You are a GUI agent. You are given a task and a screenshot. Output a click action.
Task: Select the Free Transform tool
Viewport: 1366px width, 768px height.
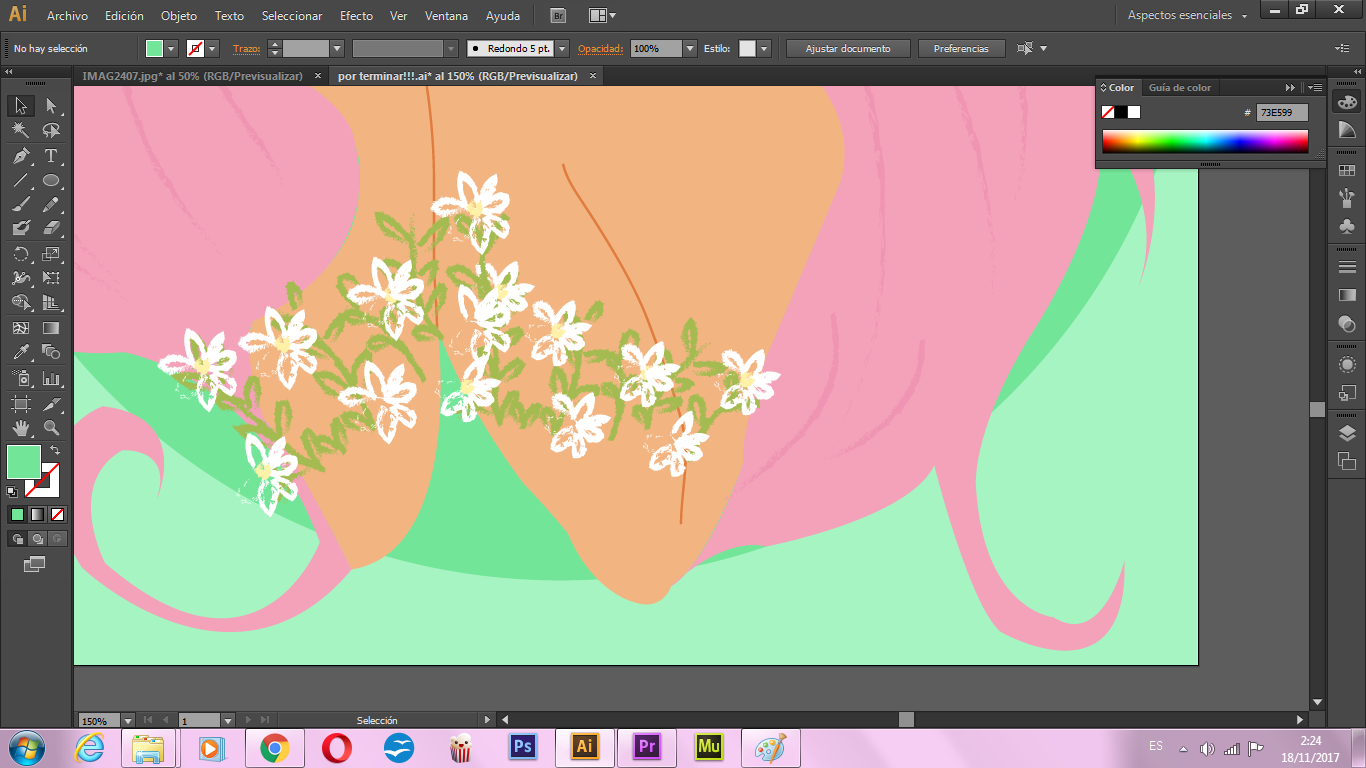click(x=51, y=278)
